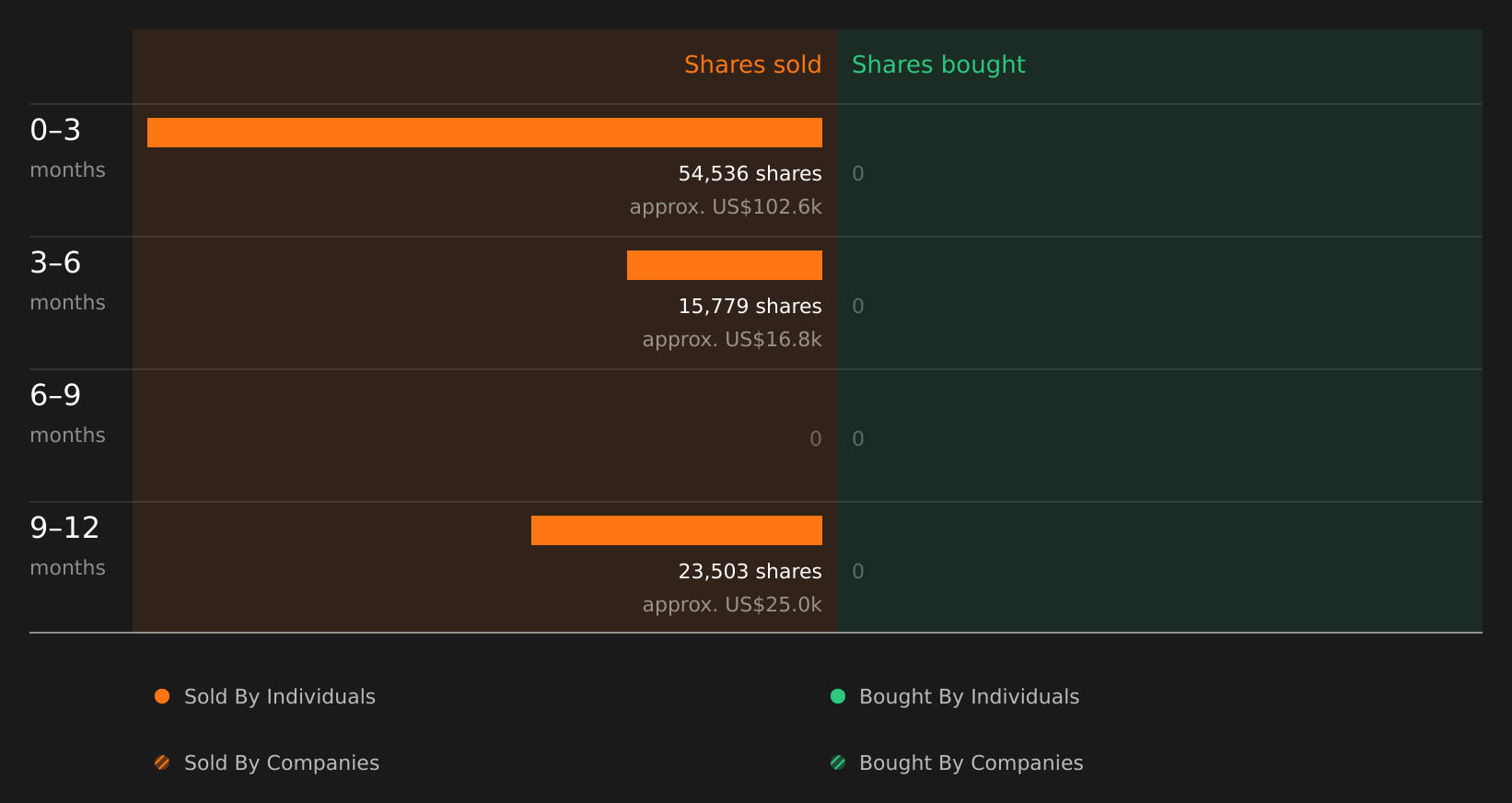This screenshot has width=1512, height=803.
Task: Click the striped Sold By Companies legend icon
Action: point(162,762)
